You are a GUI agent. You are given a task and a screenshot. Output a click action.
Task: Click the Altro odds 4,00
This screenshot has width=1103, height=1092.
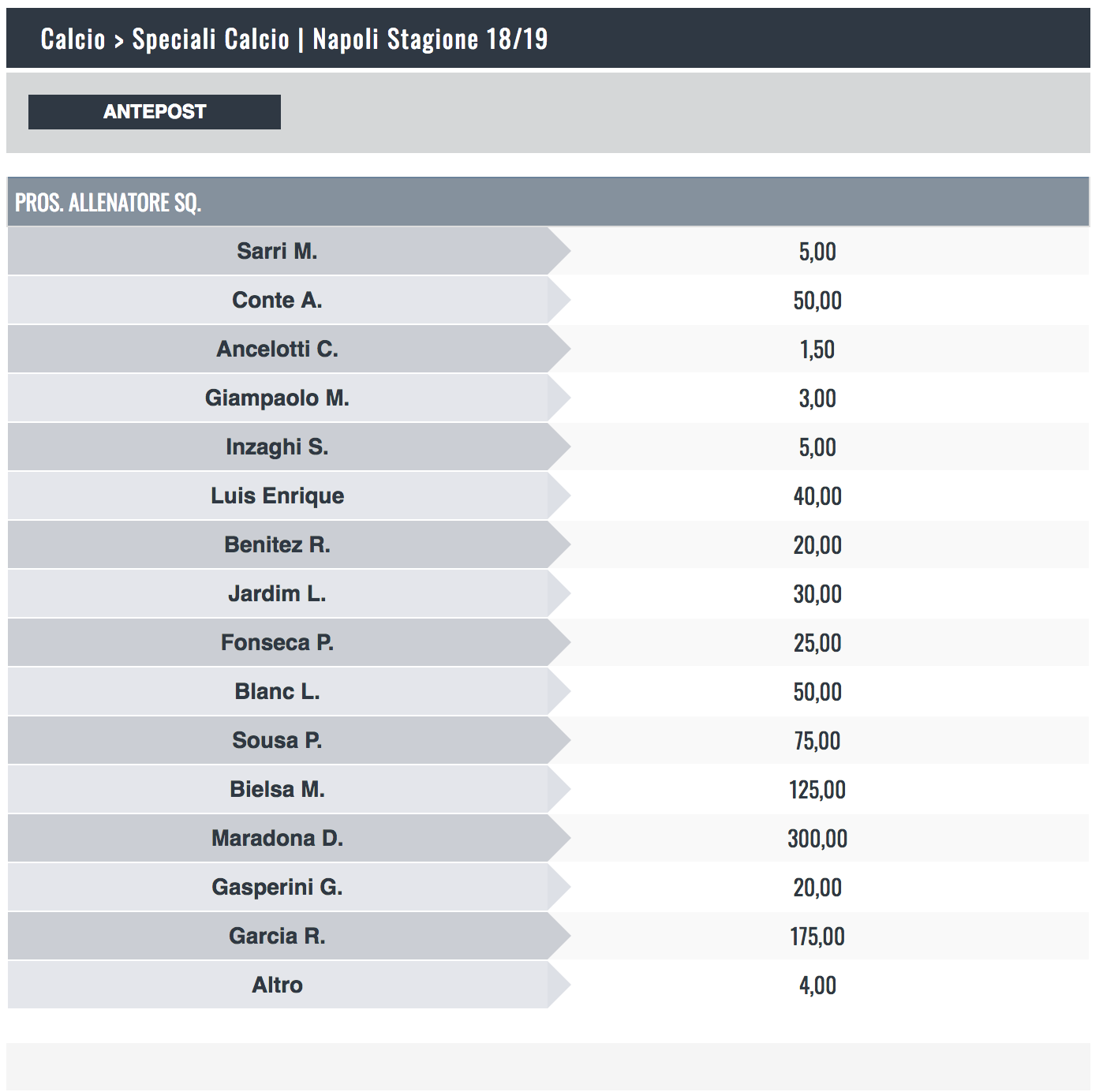click(817, 985)
